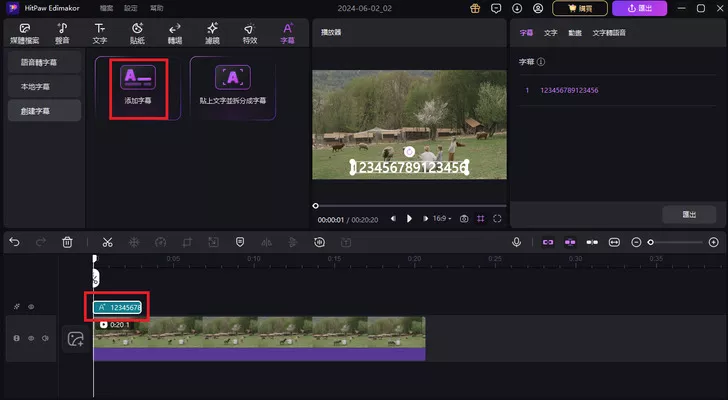
Task: Click the download icon in title bar
Action: pyautogui.click(x=517, y=8)
